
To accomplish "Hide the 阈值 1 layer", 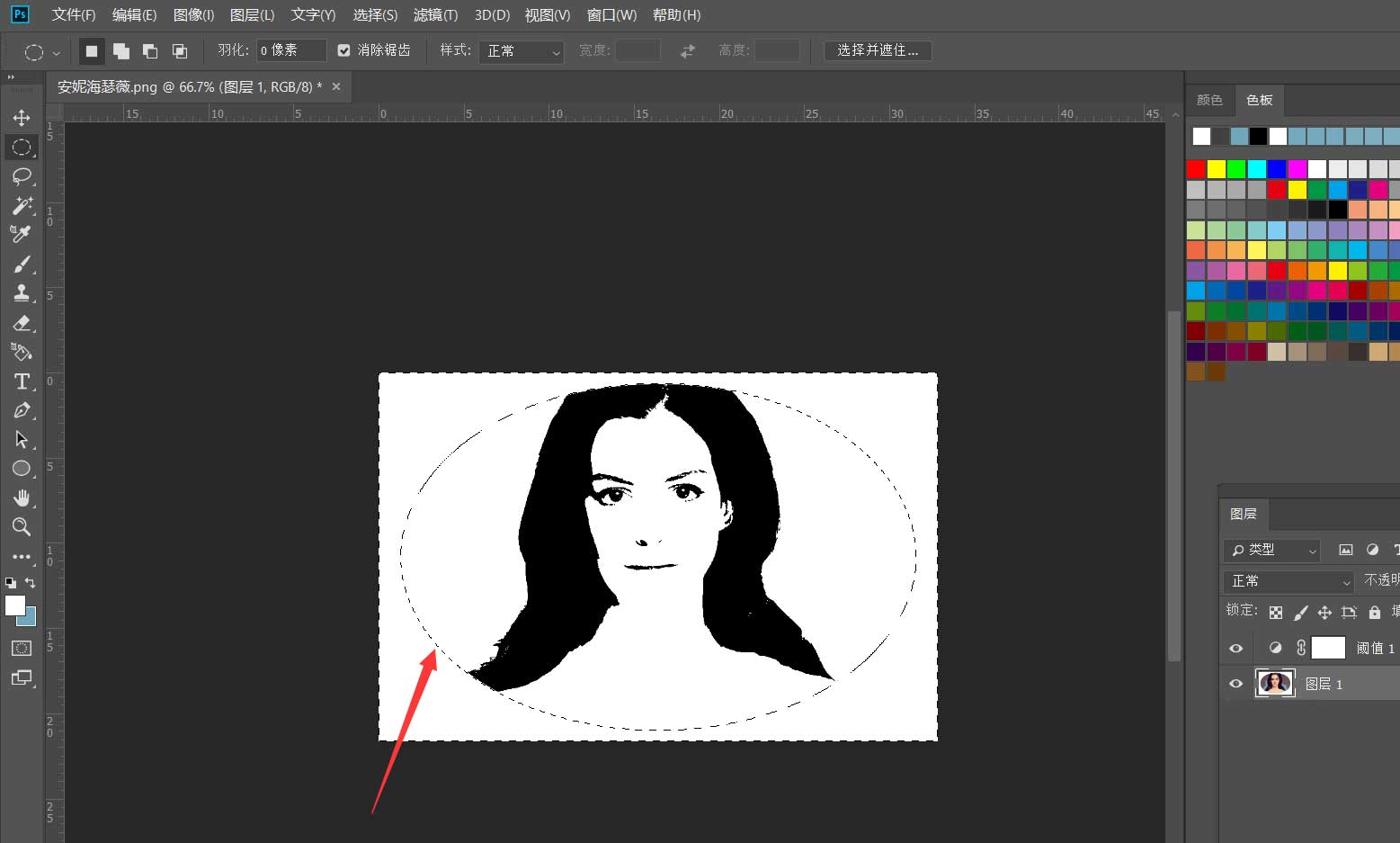I will 1236,648.
